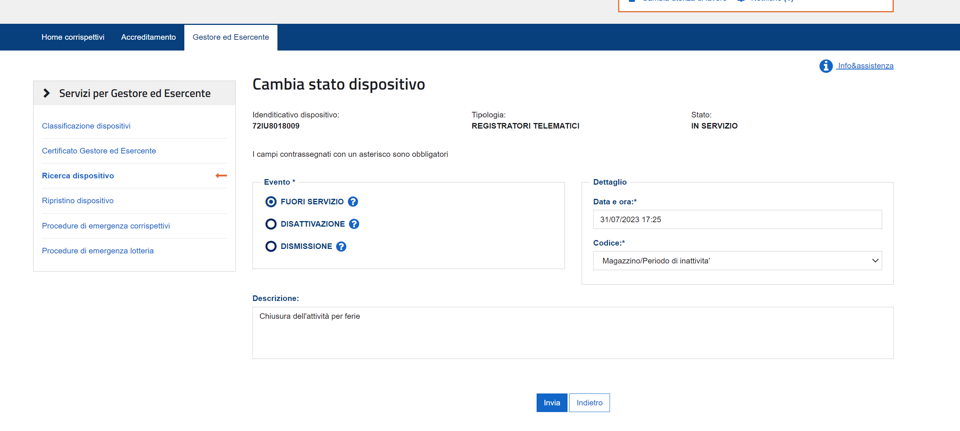Screen dimensions: 960x431
Task: Collapse Servizi per Gestore ed Esercente chevron
Action: (47, 93)
